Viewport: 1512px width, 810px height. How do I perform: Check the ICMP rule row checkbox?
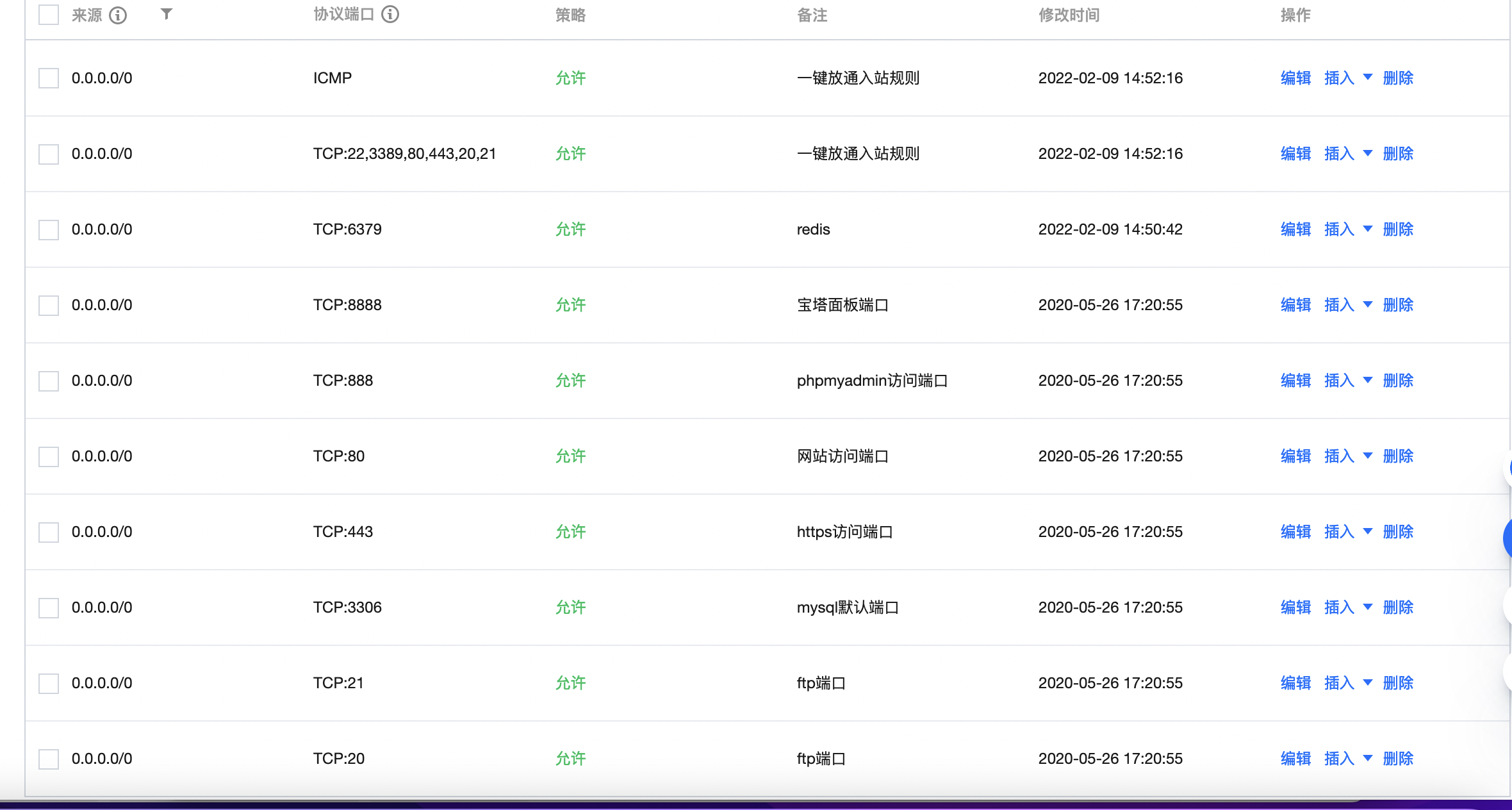click(49, 78)
